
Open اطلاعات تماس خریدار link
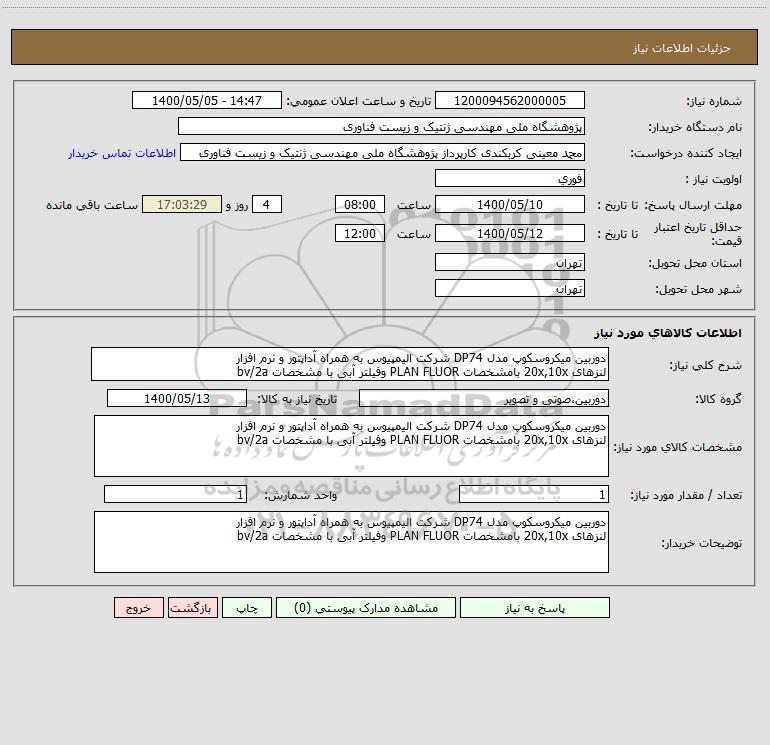pos(122,153)
